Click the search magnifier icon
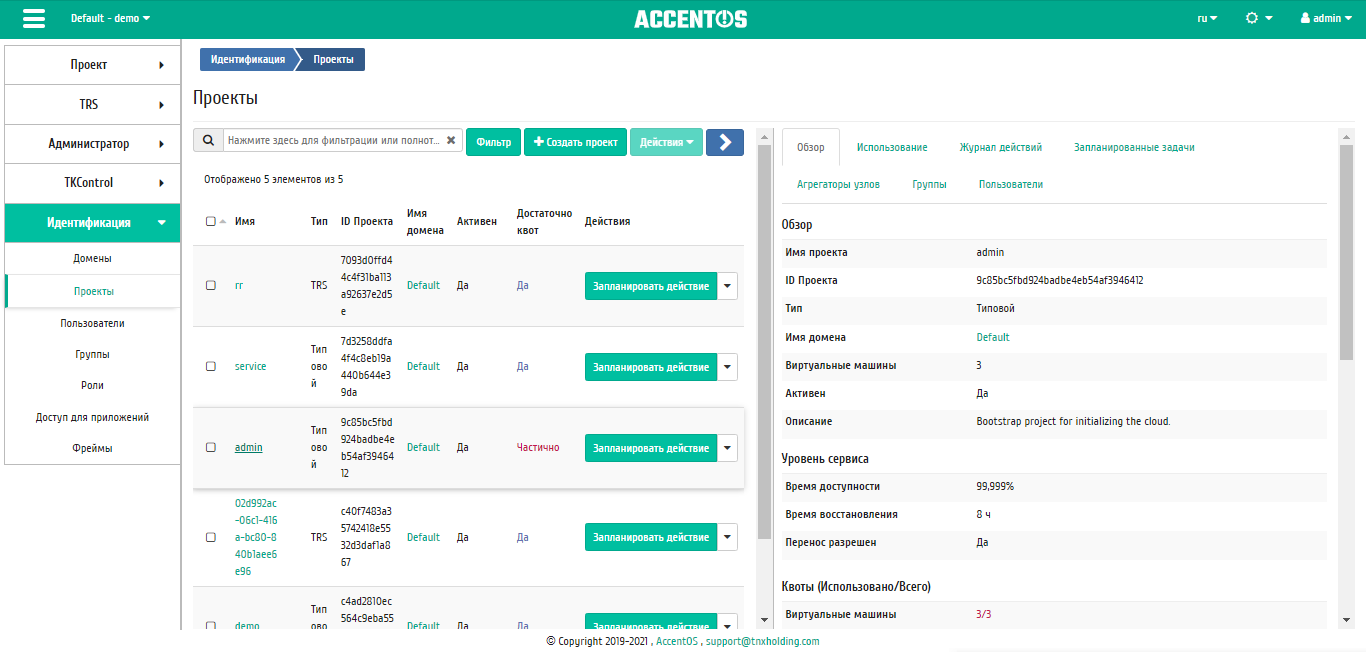The image size is (1366, 652). point(208,141)
